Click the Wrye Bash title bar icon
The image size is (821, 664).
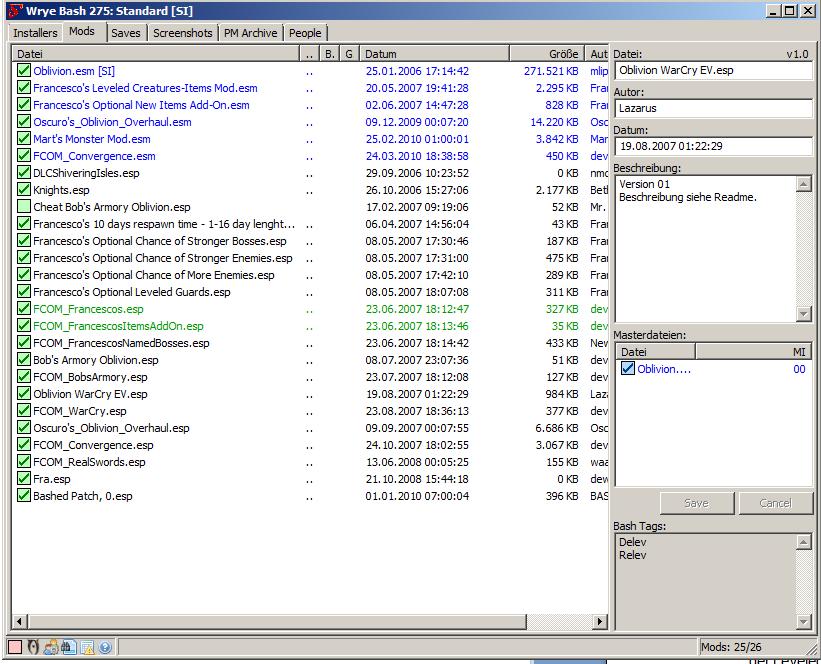[x=14, y=10]
